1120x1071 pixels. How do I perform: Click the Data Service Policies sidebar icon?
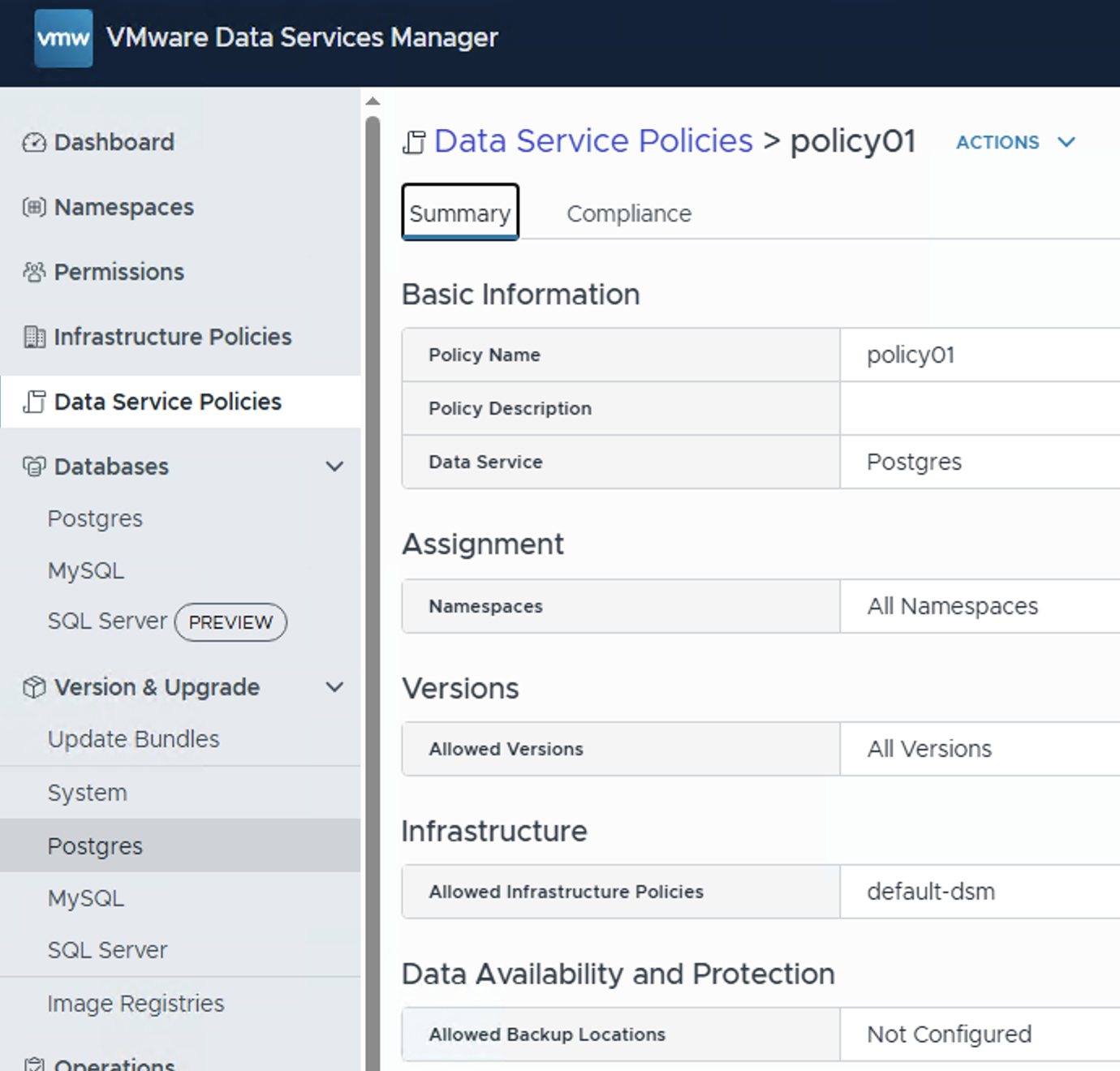coord(34,402)
